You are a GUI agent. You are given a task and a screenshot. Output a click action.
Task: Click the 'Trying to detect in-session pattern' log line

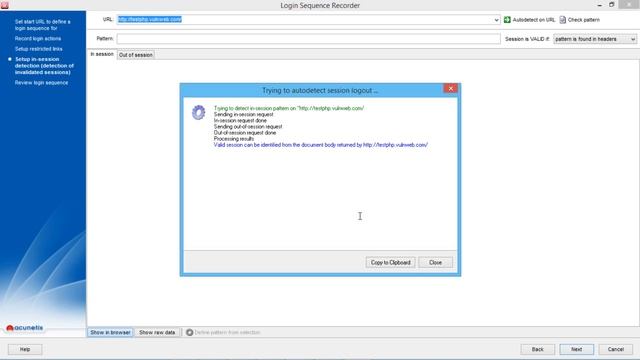pyautogui.click(x=289, y=108)
